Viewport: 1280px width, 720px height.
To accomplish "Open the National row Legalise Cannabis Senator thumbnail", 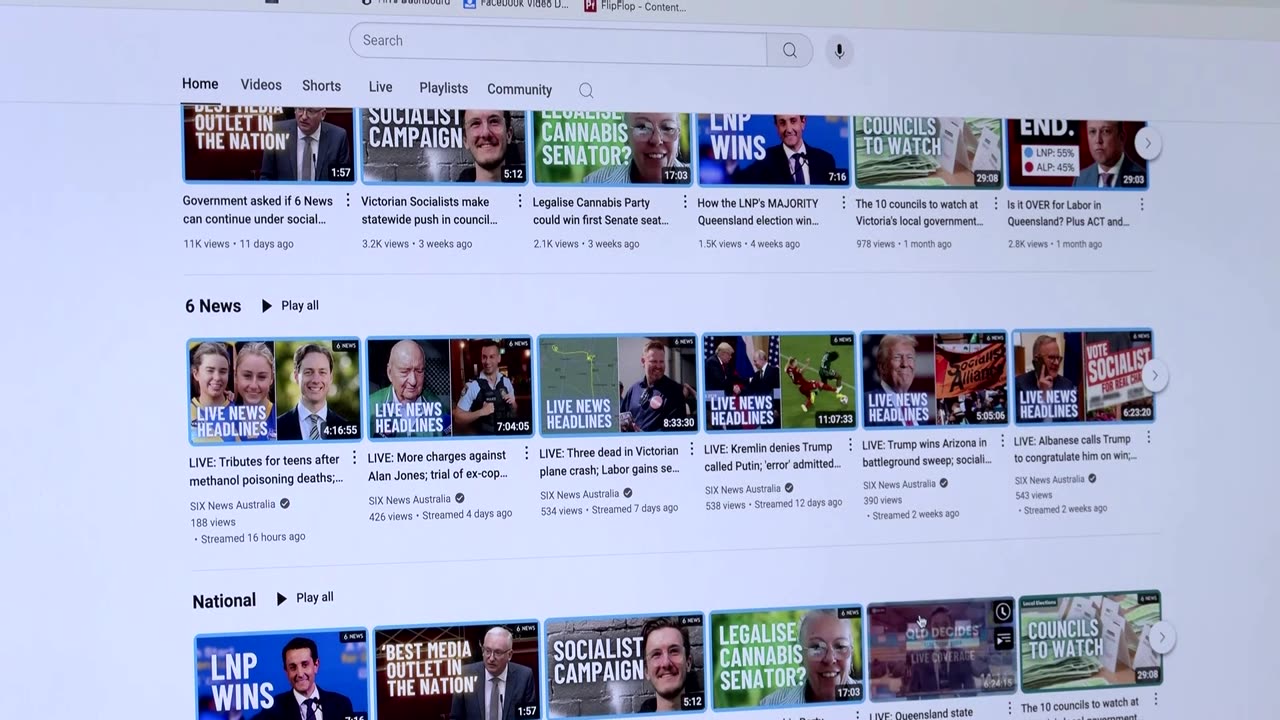I will (x=786, y=656).
